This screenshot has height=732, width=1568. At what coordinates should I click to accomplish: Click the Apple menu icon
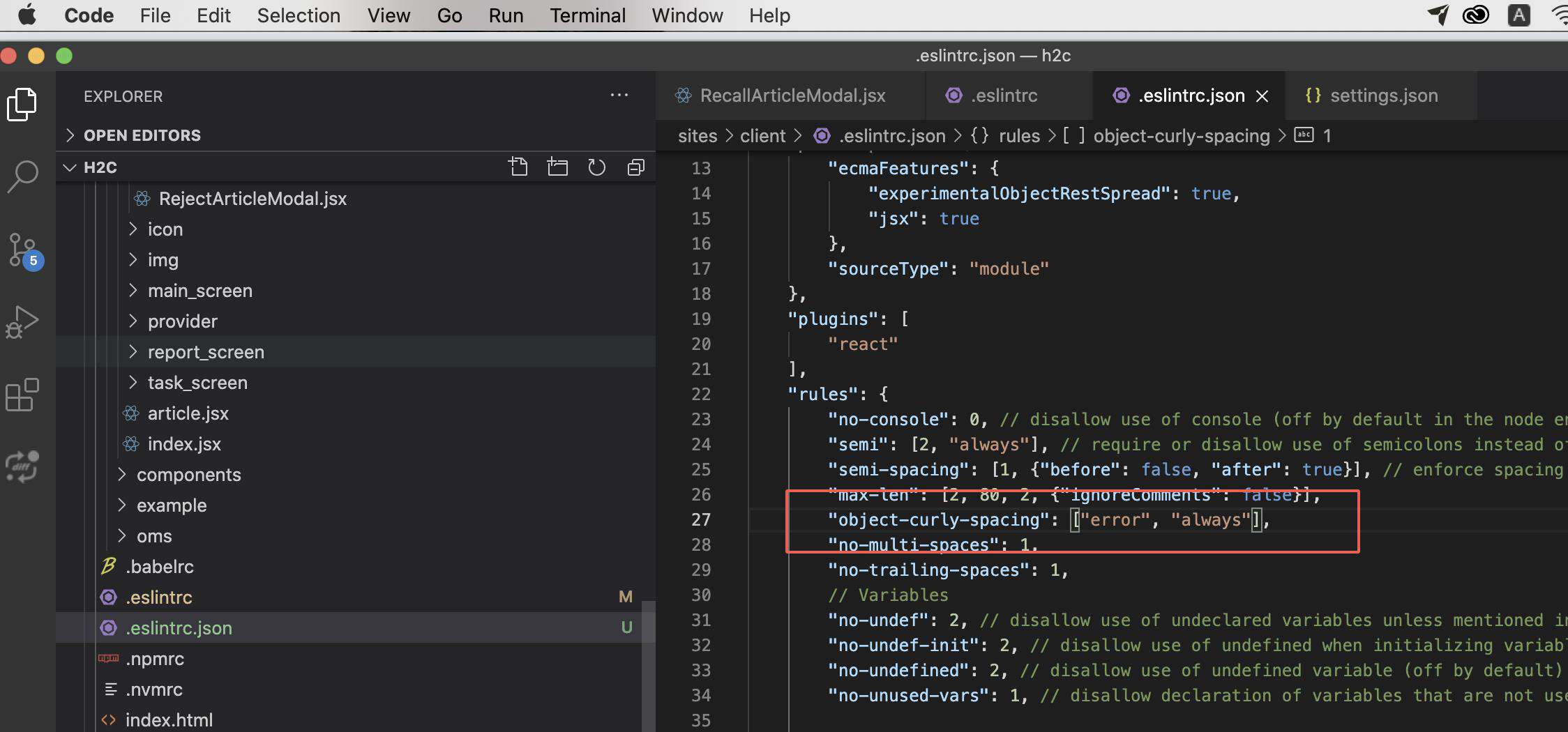pos(27,15)
